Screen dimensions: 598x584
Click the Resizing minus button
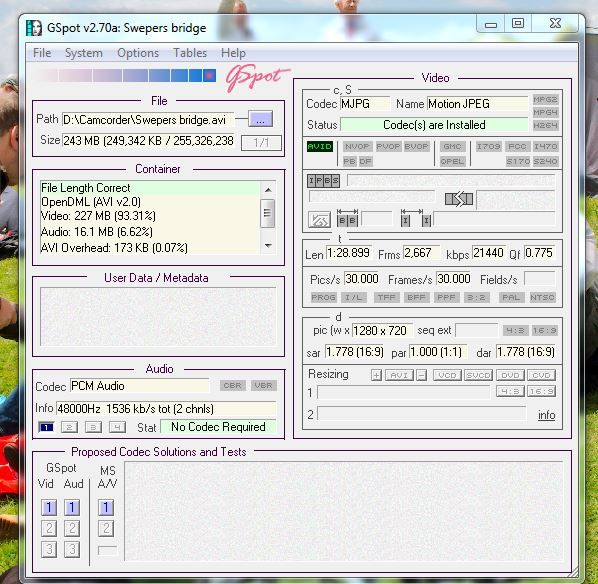coord(421,375)
